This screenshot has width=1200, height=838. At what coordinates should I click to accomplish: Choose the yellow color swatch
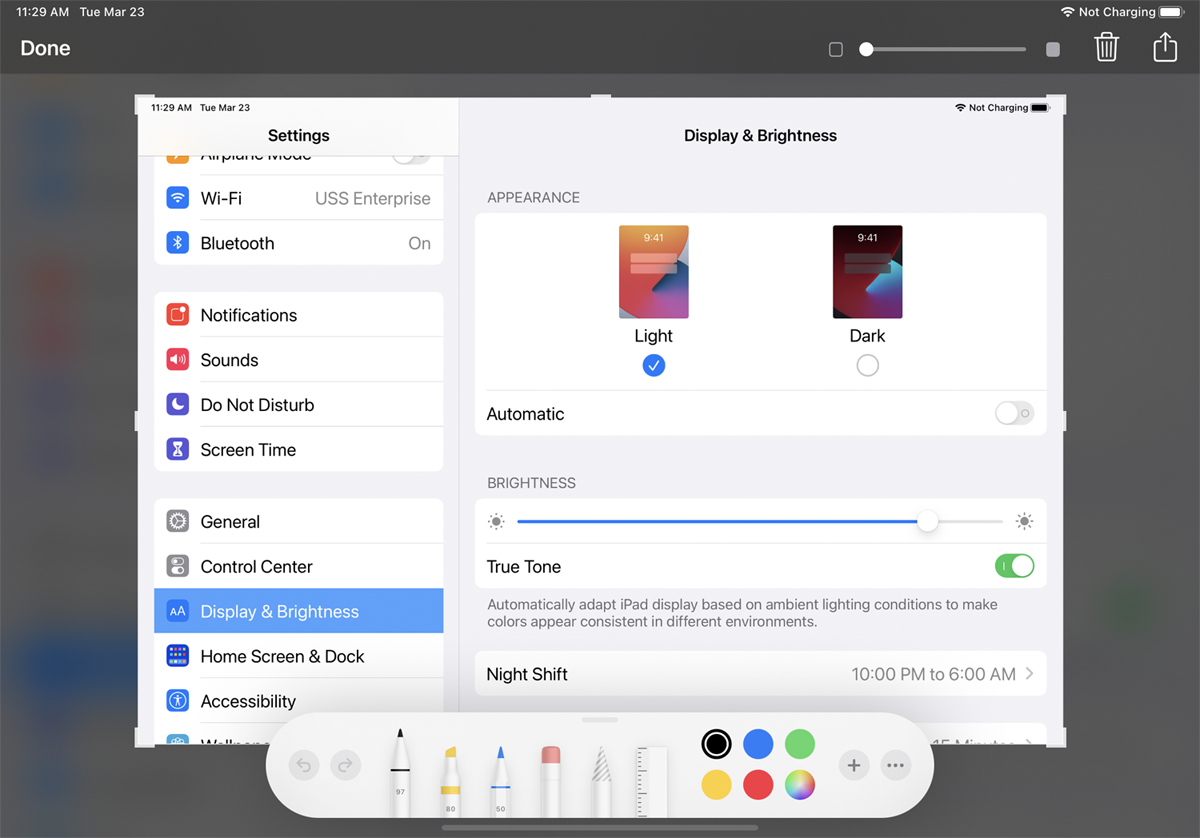point(716,785)
